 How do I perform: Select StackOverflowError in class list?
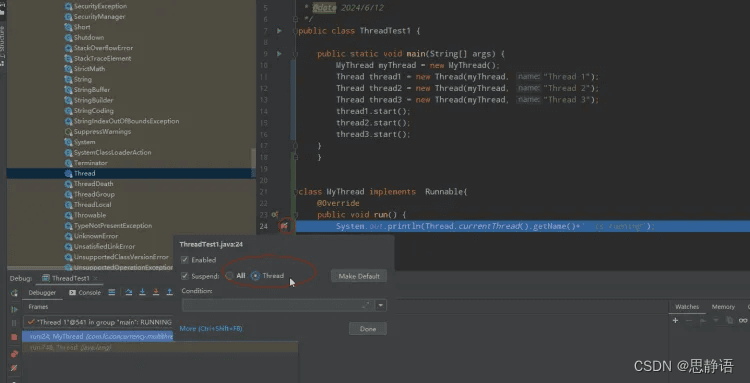click(103, 48)
